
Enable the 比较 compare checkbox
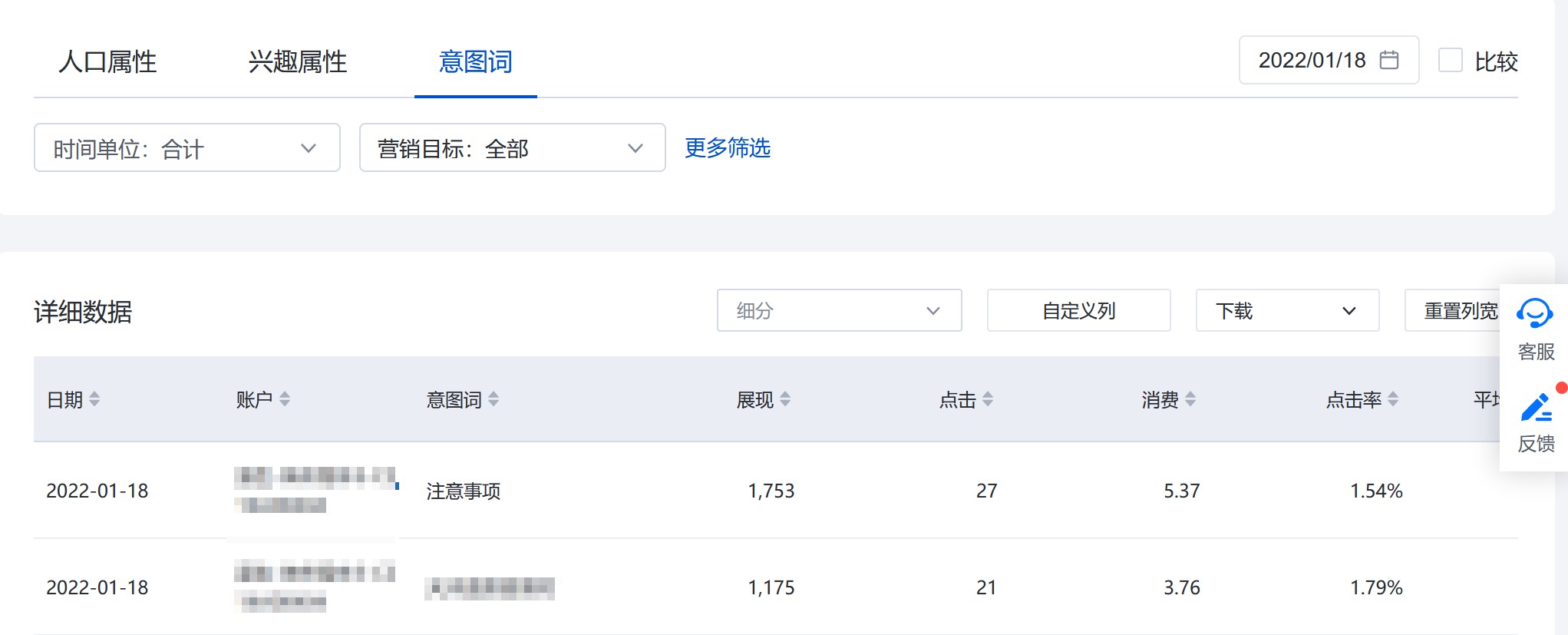(x=1450, y=60)
